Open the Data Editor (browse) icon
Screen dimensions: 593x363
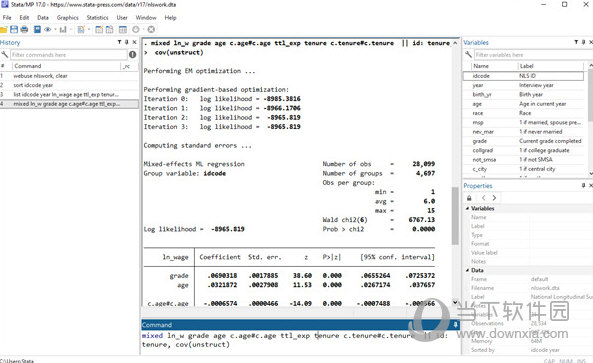click(x=109, y=29)
